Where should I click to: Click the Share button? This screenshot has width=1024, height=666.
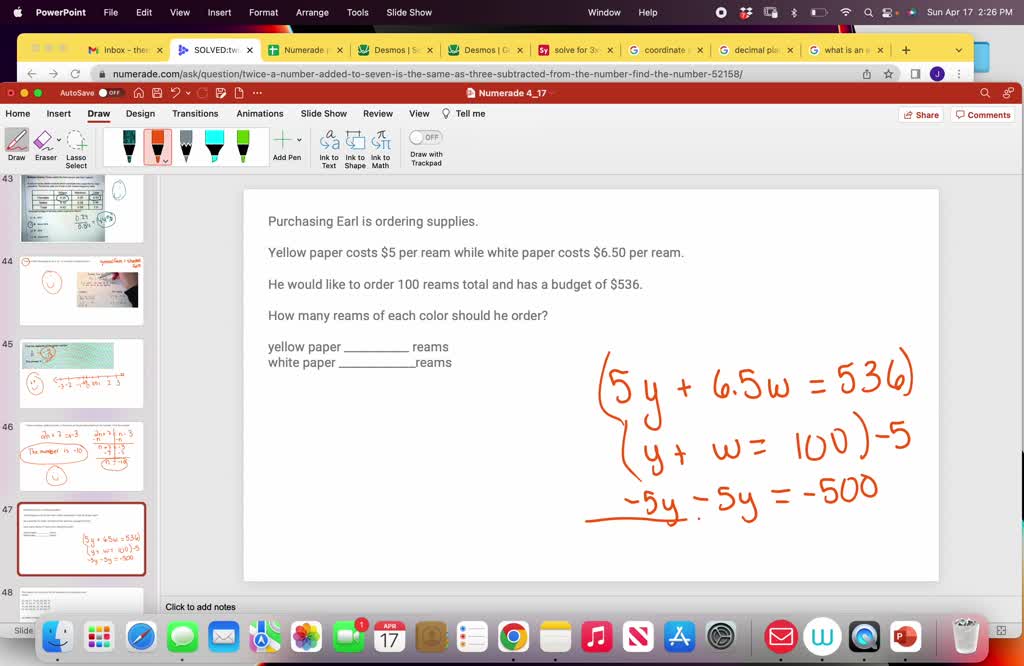tap(921, 115)
